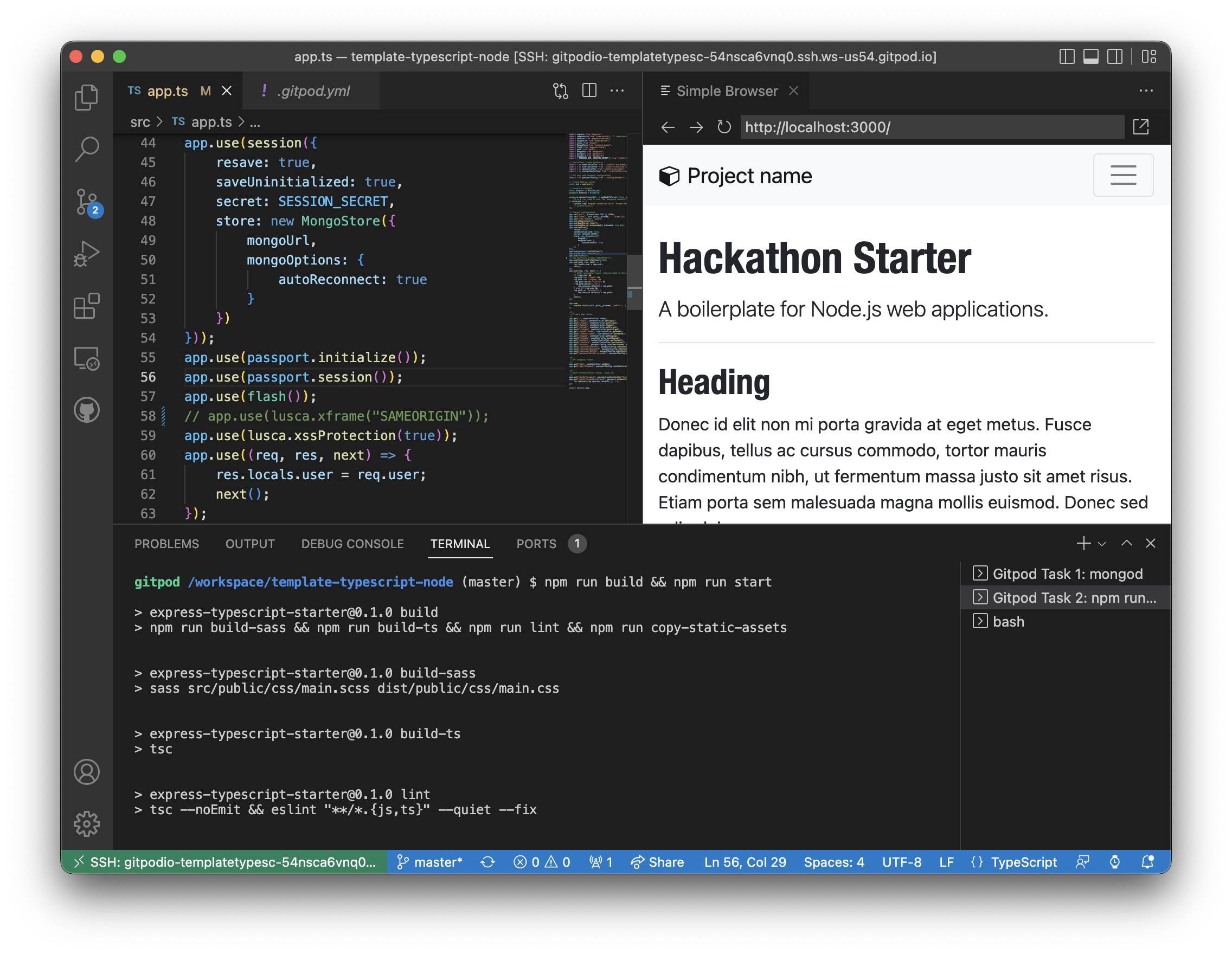The image size is (1232, 954).
Task: Select the bash terminal entry
Action: tap(1065, 622)
